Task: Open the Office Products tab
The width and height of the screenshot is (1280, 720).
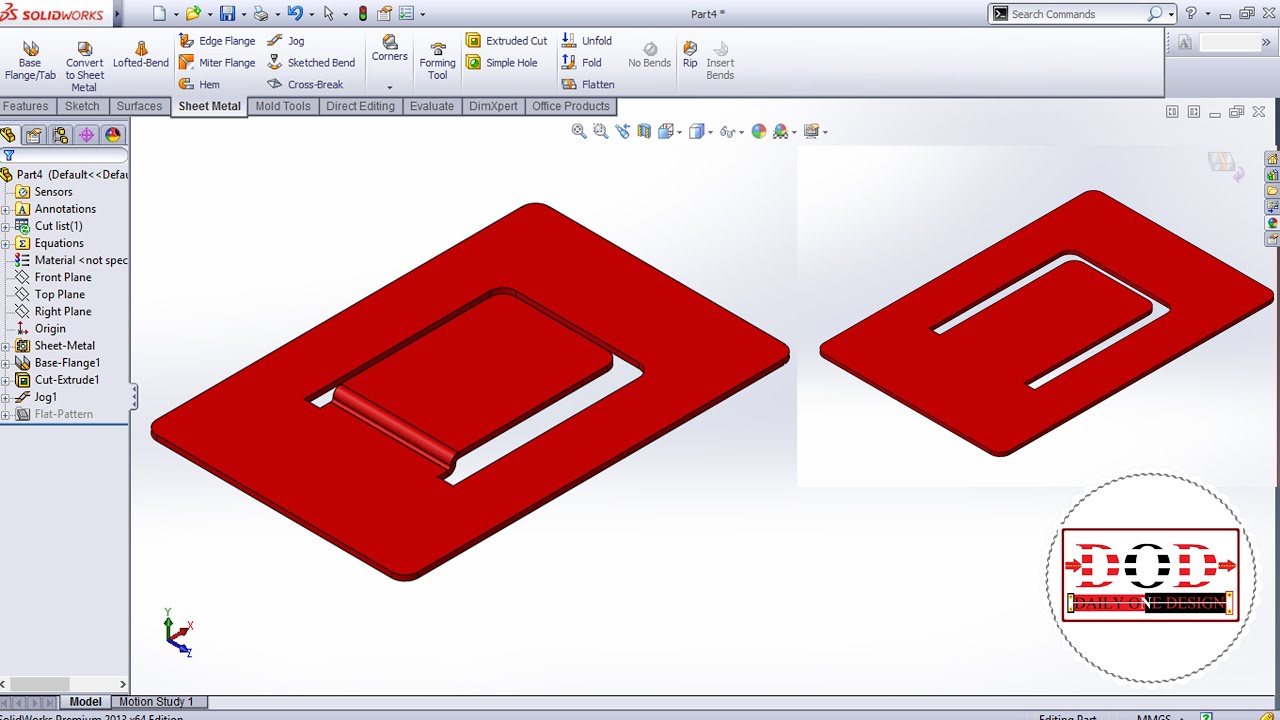Action: point(570,106)
